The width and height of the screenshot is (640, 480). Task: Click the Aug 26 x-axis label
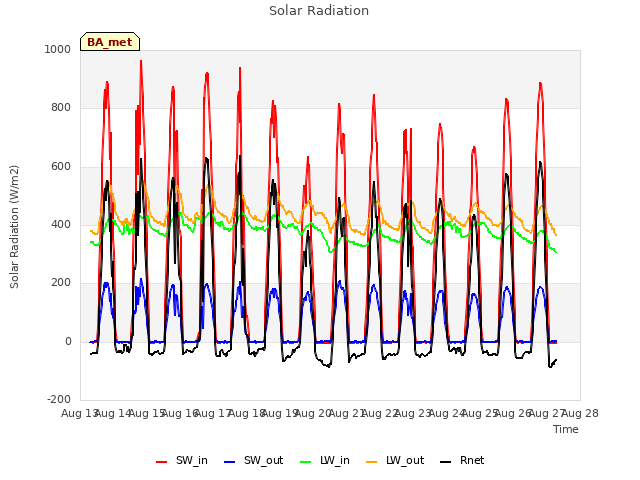[x=513, y=413]
